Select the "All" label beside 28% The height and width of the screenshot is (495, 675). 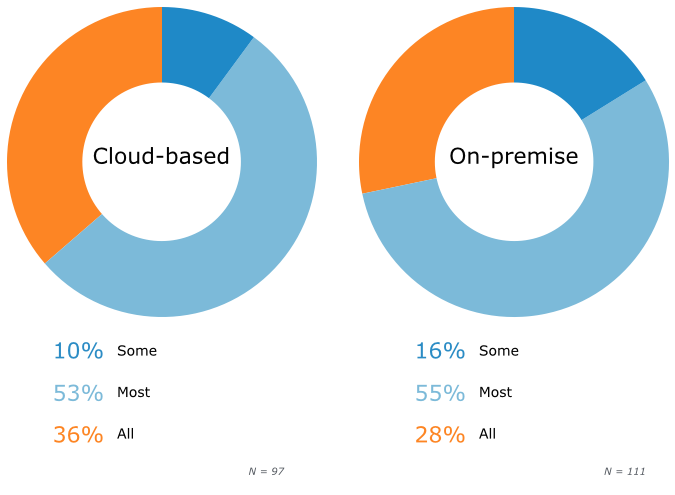pos(487,435)
